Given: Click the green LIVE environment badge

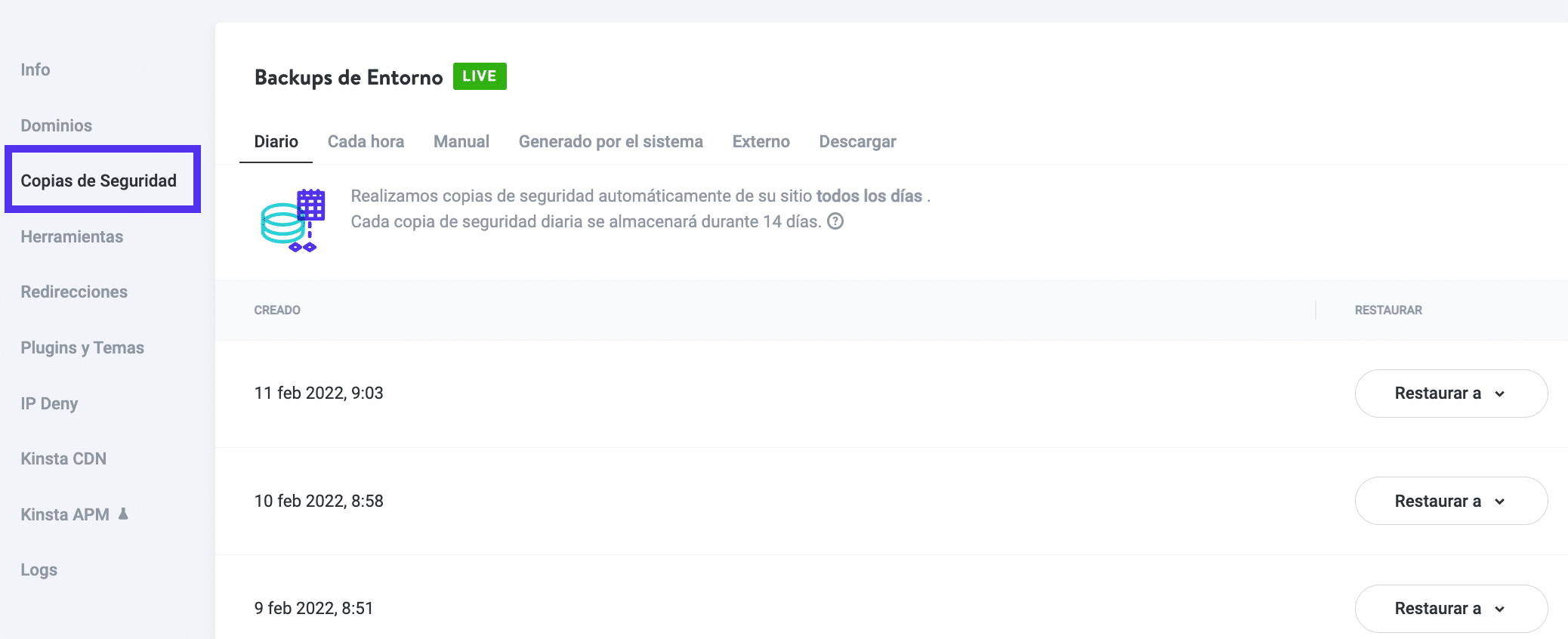Looking at the screenshot, I should pyautogui.click(x=480, y=76).
